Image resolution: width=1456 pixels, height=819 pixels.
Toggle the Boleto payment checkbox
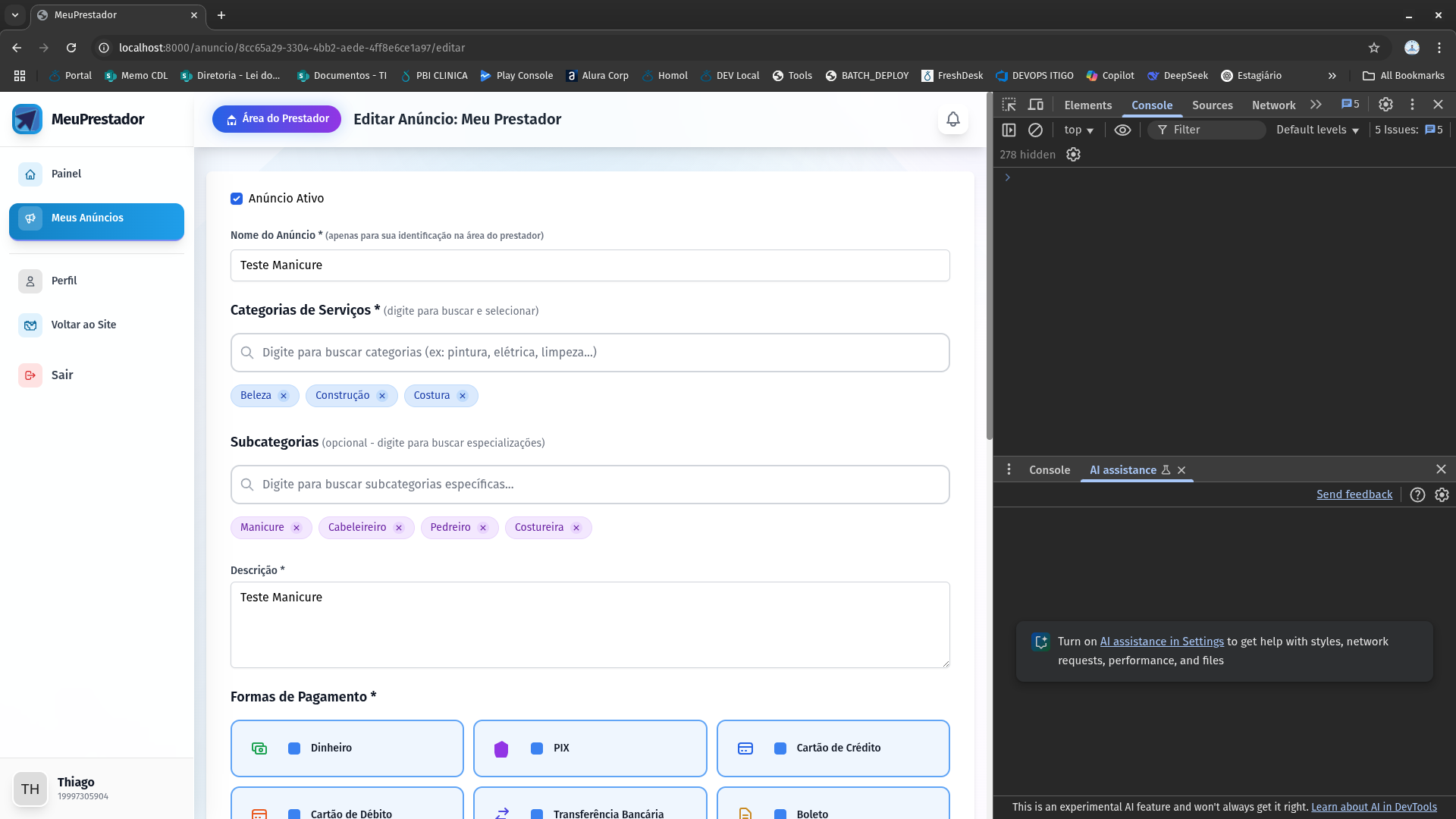coord(780,814)
